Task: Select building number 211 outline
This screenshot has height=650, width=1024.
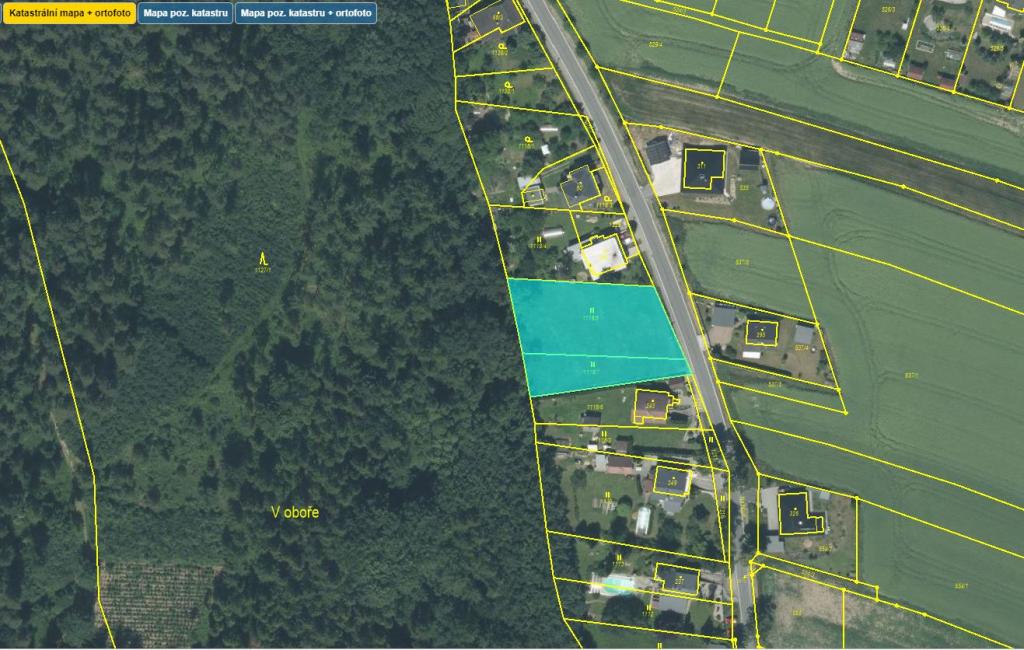Action: (x=703, y=169)
